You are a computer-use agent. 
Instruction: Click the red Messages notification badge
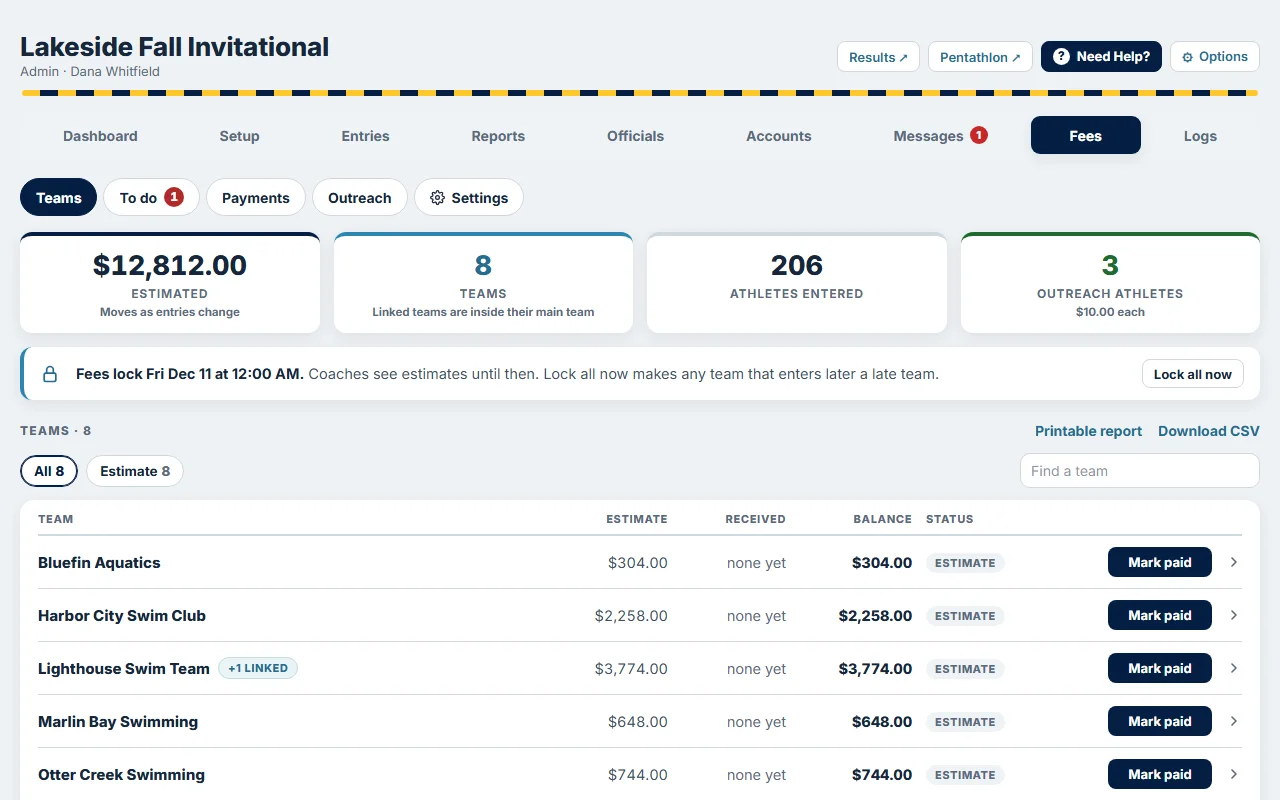click(x=979, y=135)
